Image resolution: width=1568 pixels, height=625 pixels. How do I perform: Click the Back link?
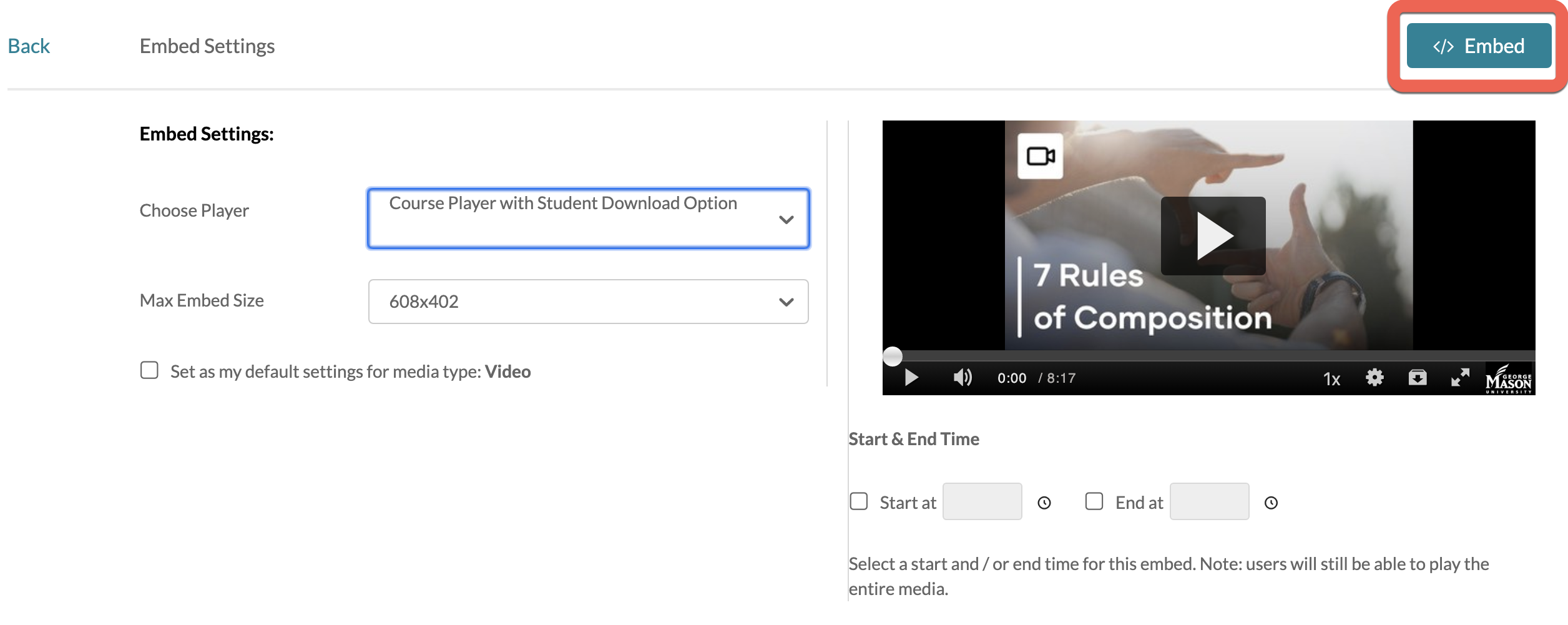point(29,46)
